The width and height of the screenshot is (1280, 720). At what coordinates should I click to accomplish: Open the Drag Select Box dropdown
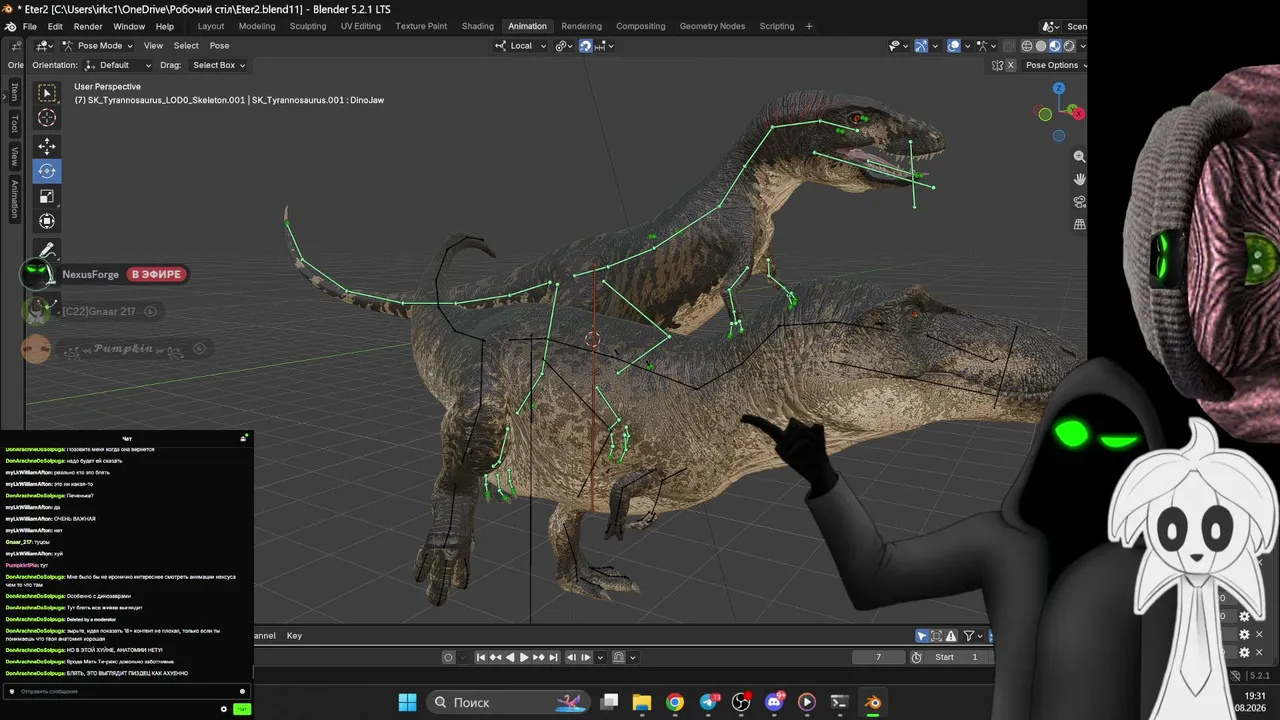pos(218,65)
